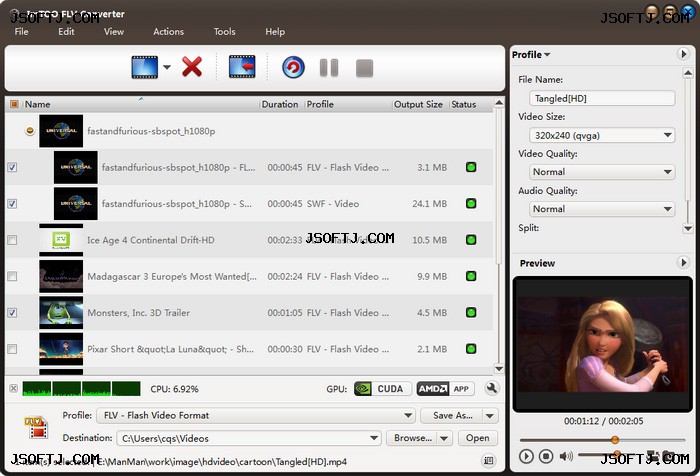Click the gray Stop conversion square

point(364,68)
